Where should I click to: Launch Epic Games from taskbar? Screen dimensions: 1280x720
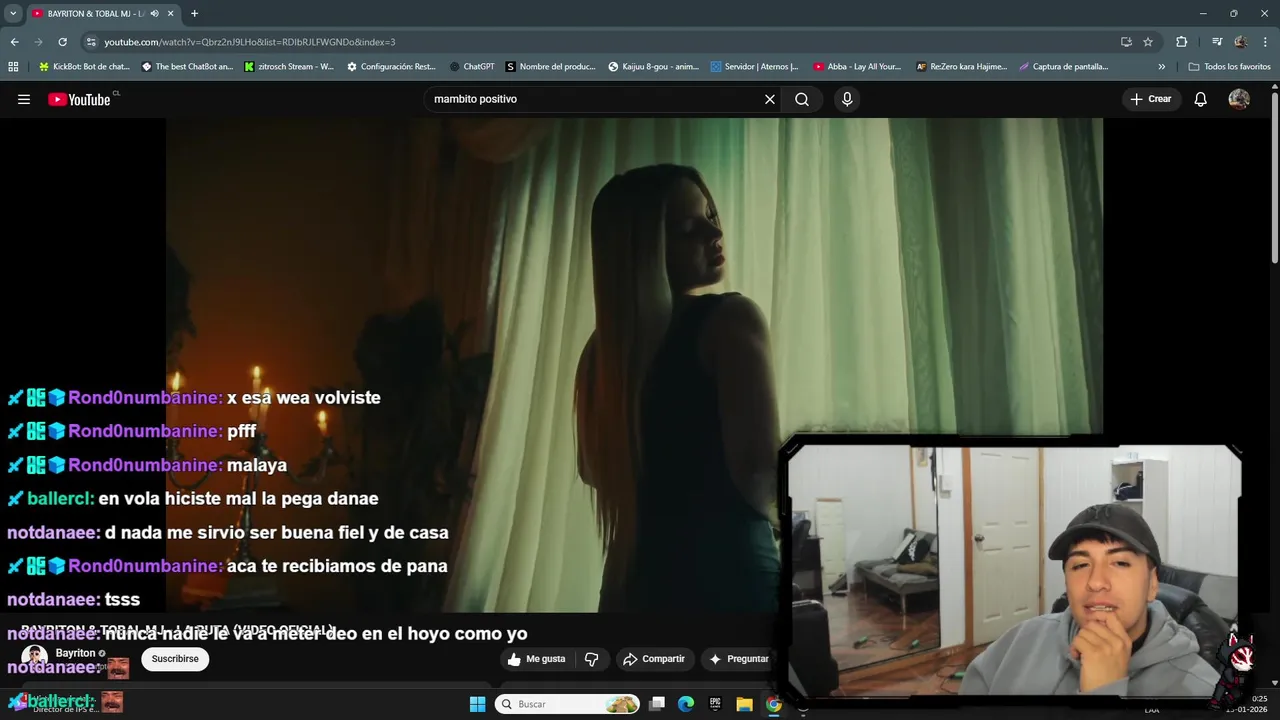715,704
